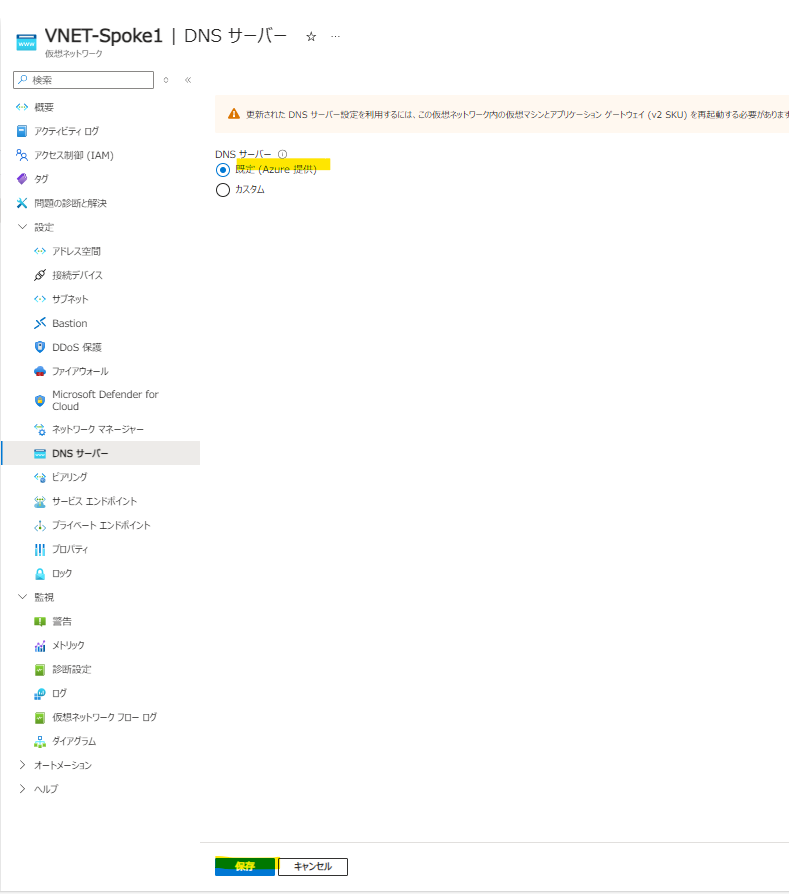This screenshot has width=789, height=894.
Task: Select the カスタム radio button
Action: coord(223,190)
